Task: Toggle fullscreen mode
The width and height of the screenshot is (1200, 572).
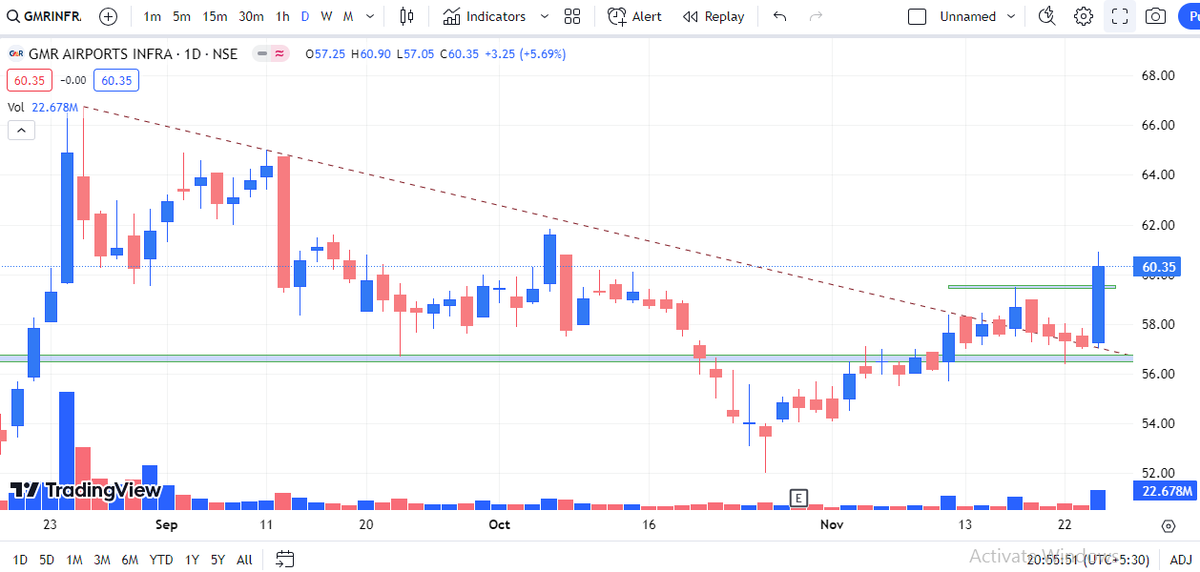Action: [x=1120, y=16]
